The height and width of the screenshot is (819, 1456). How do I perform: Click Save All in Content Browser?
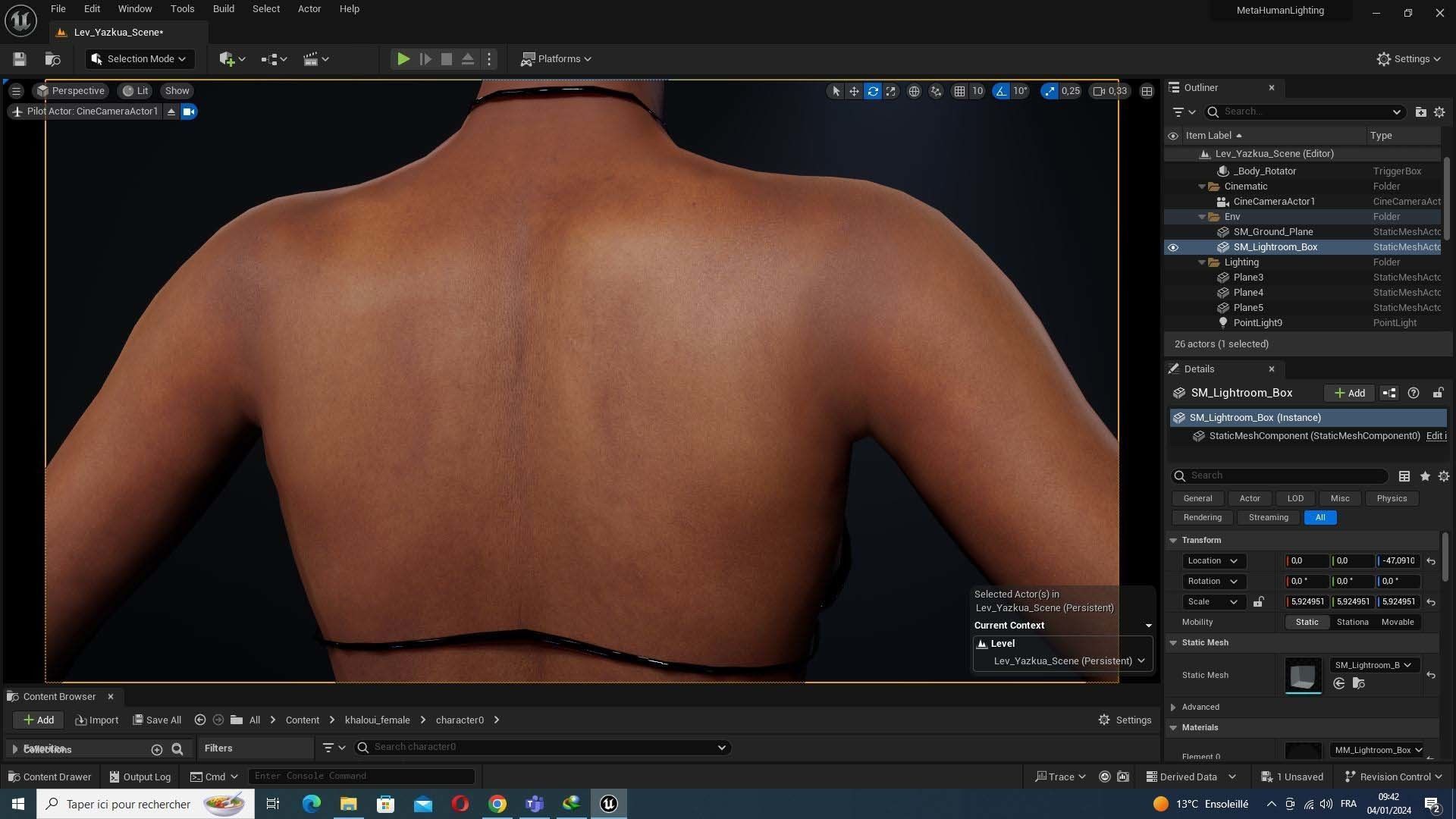(157, 720)
